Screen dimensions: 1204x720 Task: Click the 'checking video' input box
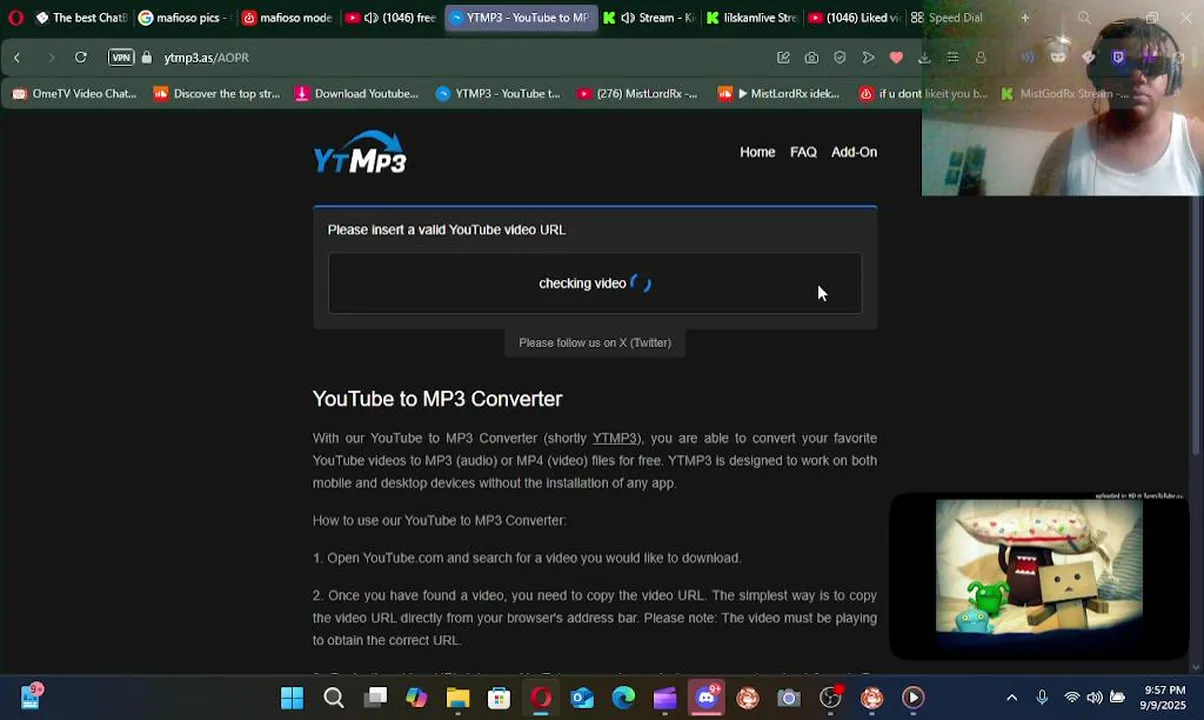click(595, 283)
